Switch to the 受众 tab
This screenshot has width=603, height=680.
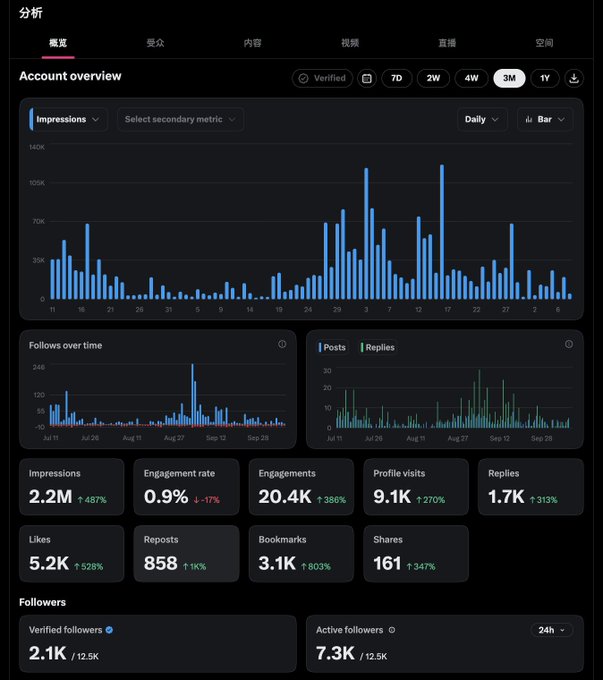click(155, 43)
